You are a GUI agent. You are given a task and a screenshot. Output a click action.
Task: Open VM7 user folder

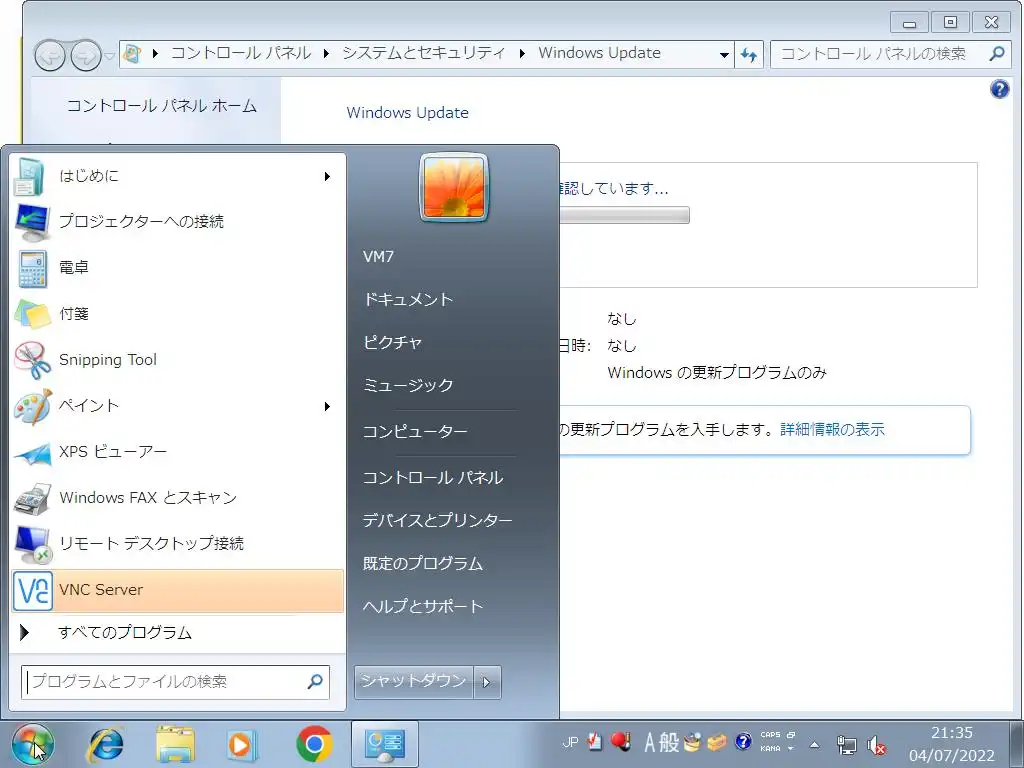click(378, 257)
